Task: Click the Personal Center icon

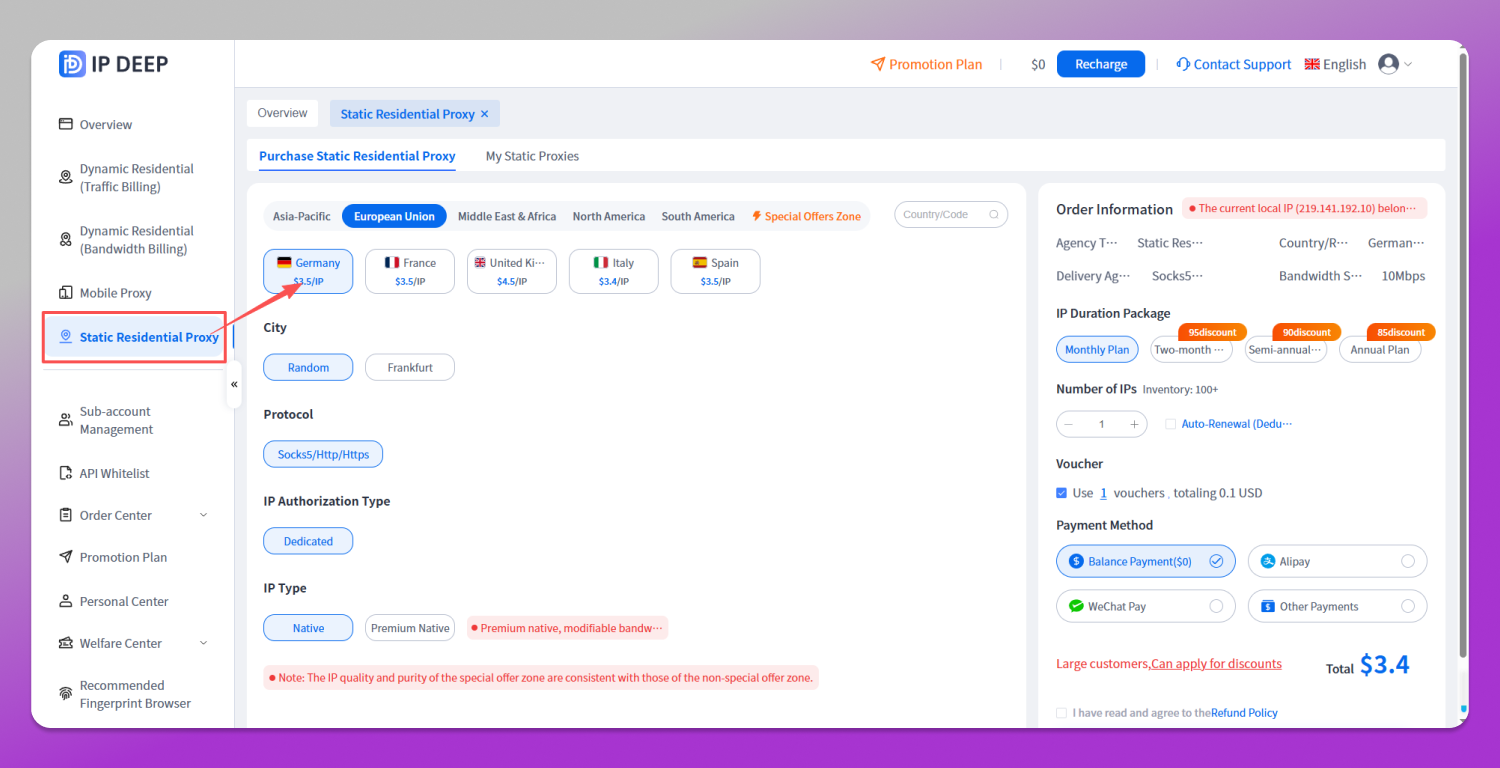Action: pyautogui.click(x=66, y=601)
